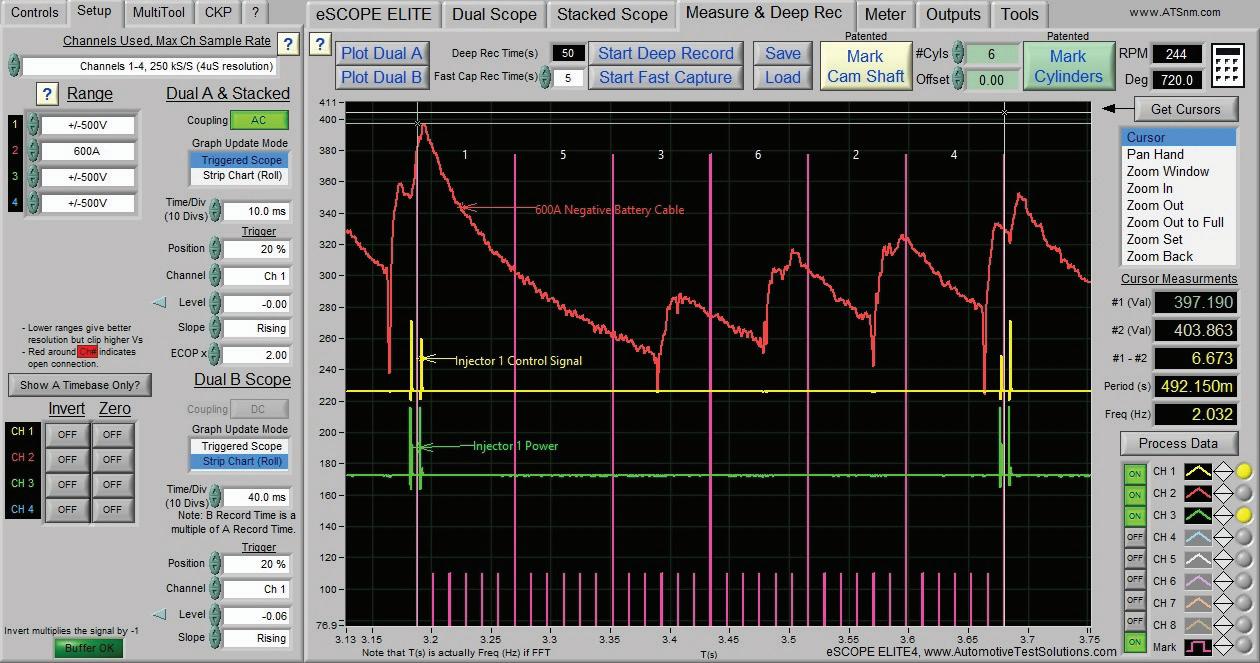Screen dimensions: 1260x663
Task: Switch to the Controls tab
Action: pyautogui.click(x=34, y=12)
